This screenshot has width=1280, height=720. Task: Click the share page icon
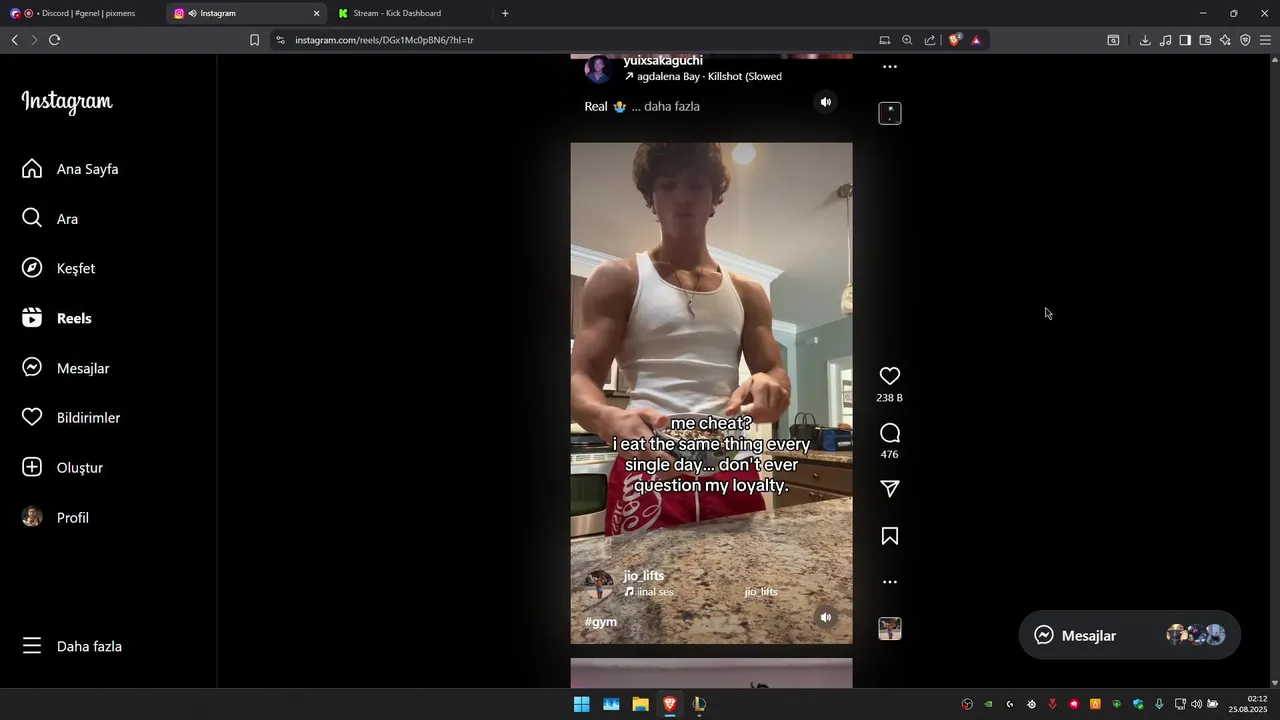click(x=930, y=40)
